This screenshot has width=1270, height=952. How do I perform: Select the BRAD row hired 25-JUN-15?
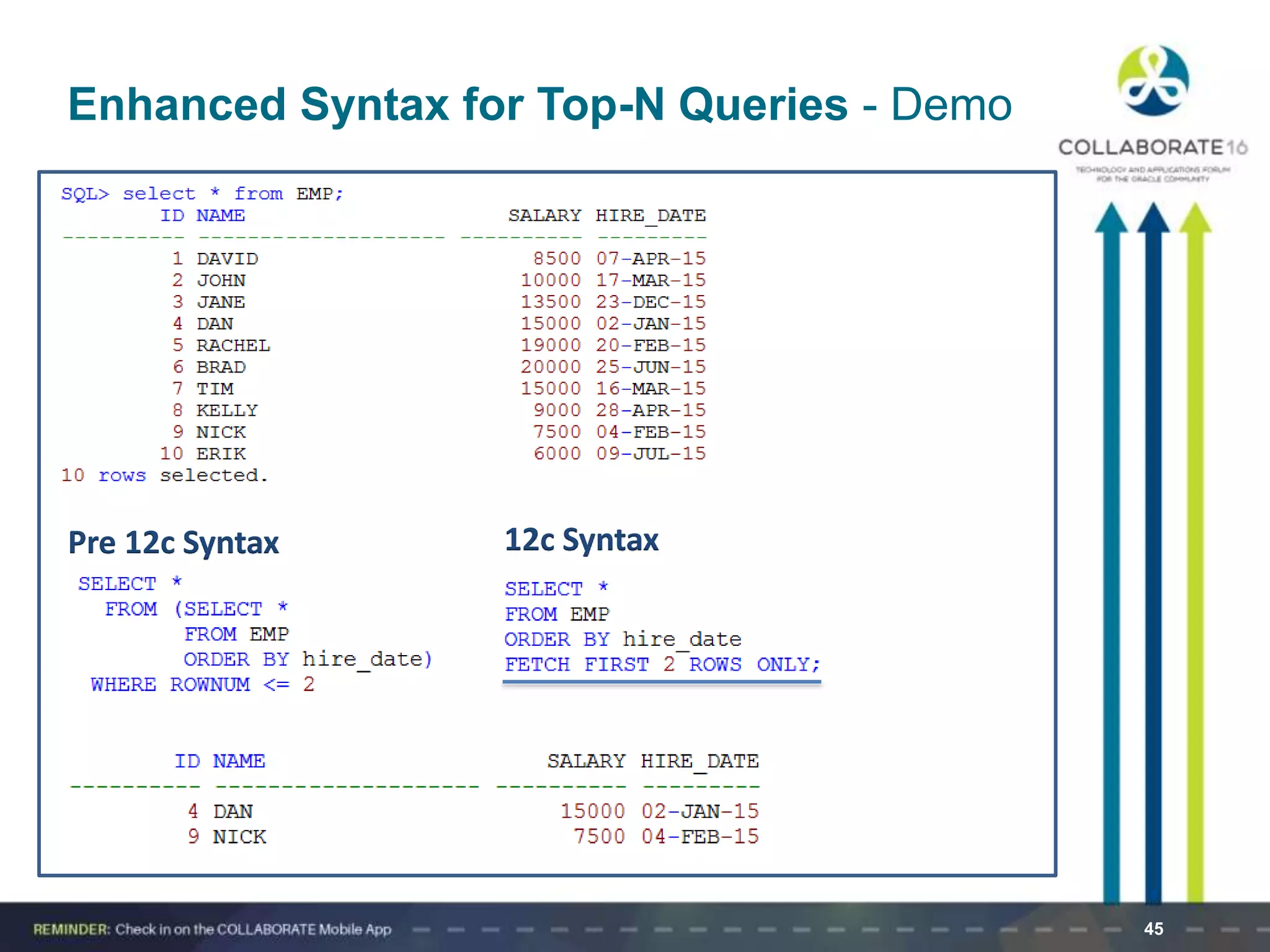click(439, 367)
